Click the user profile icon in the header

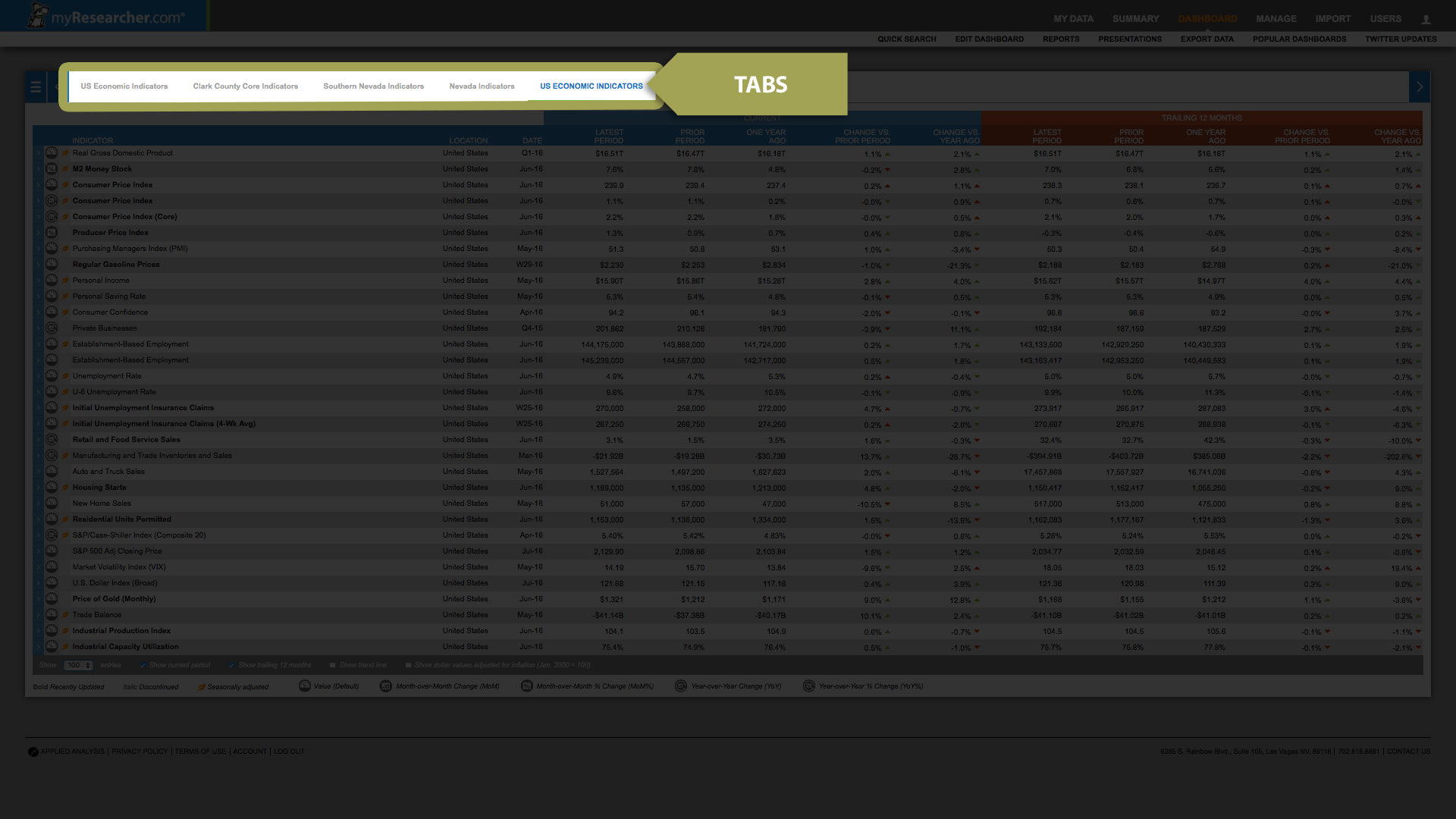[1426, 19]
